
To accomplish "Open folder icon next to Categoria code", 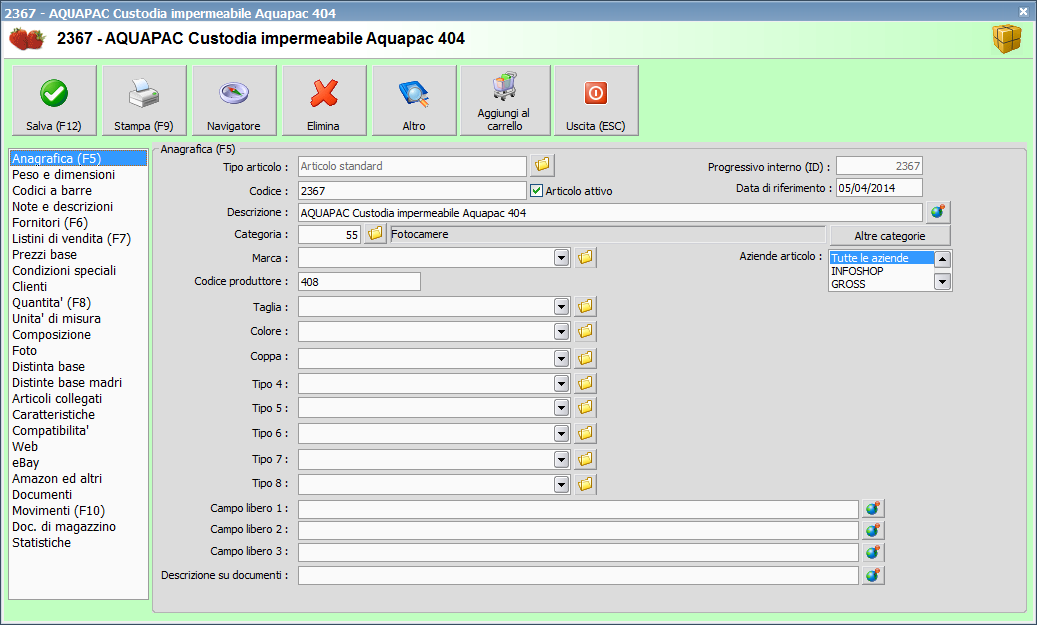I will click(x=375, y=234).
